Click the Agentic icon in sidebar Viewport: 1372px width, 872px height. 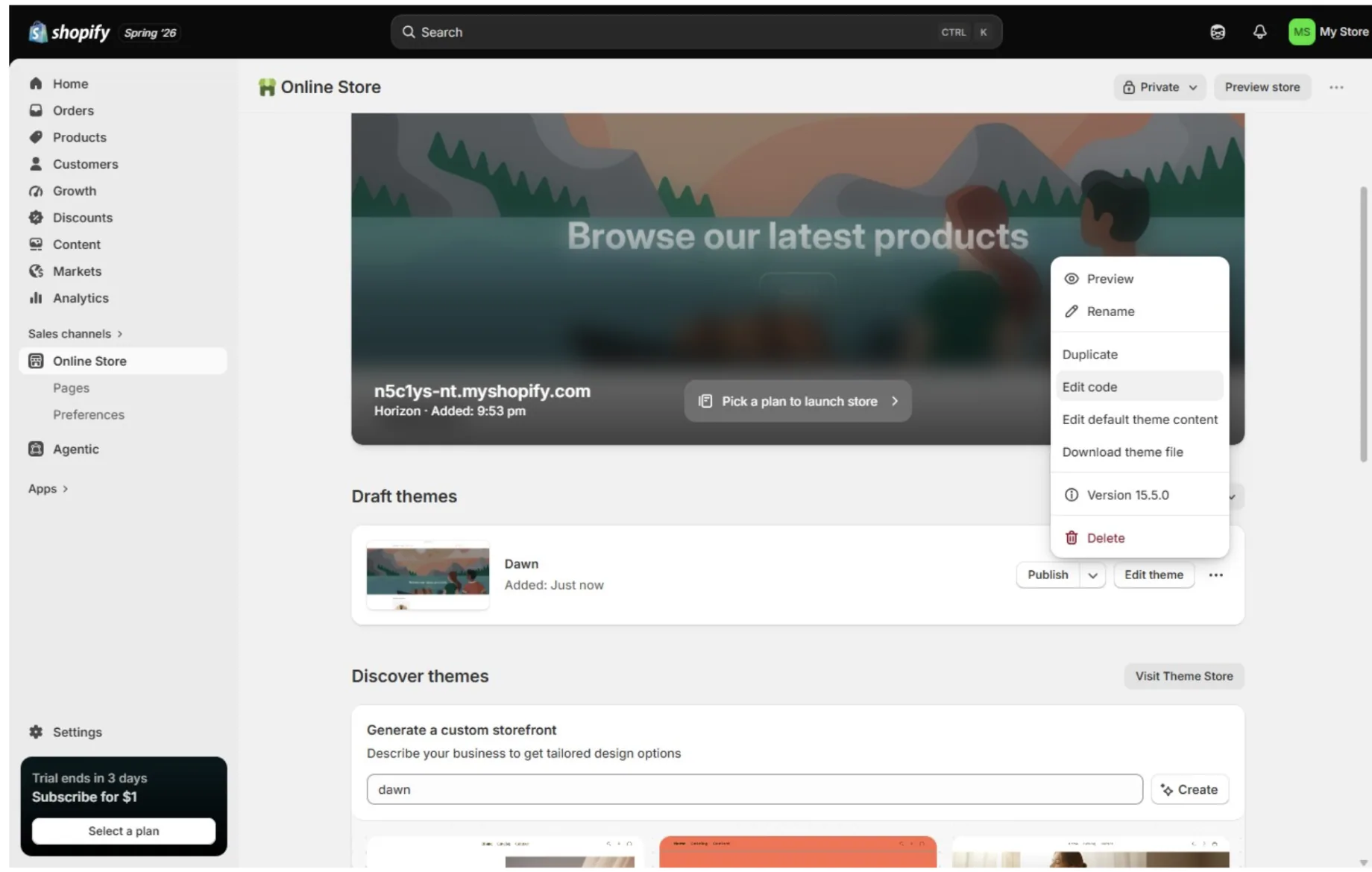pos(36,449)
